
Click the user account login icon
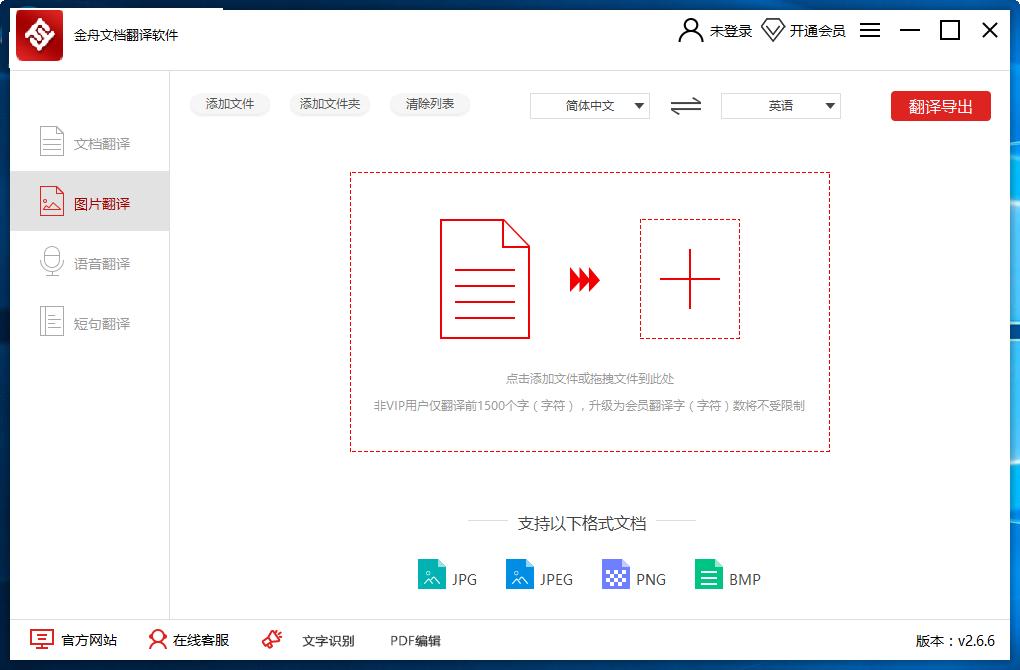click(690, 31)
